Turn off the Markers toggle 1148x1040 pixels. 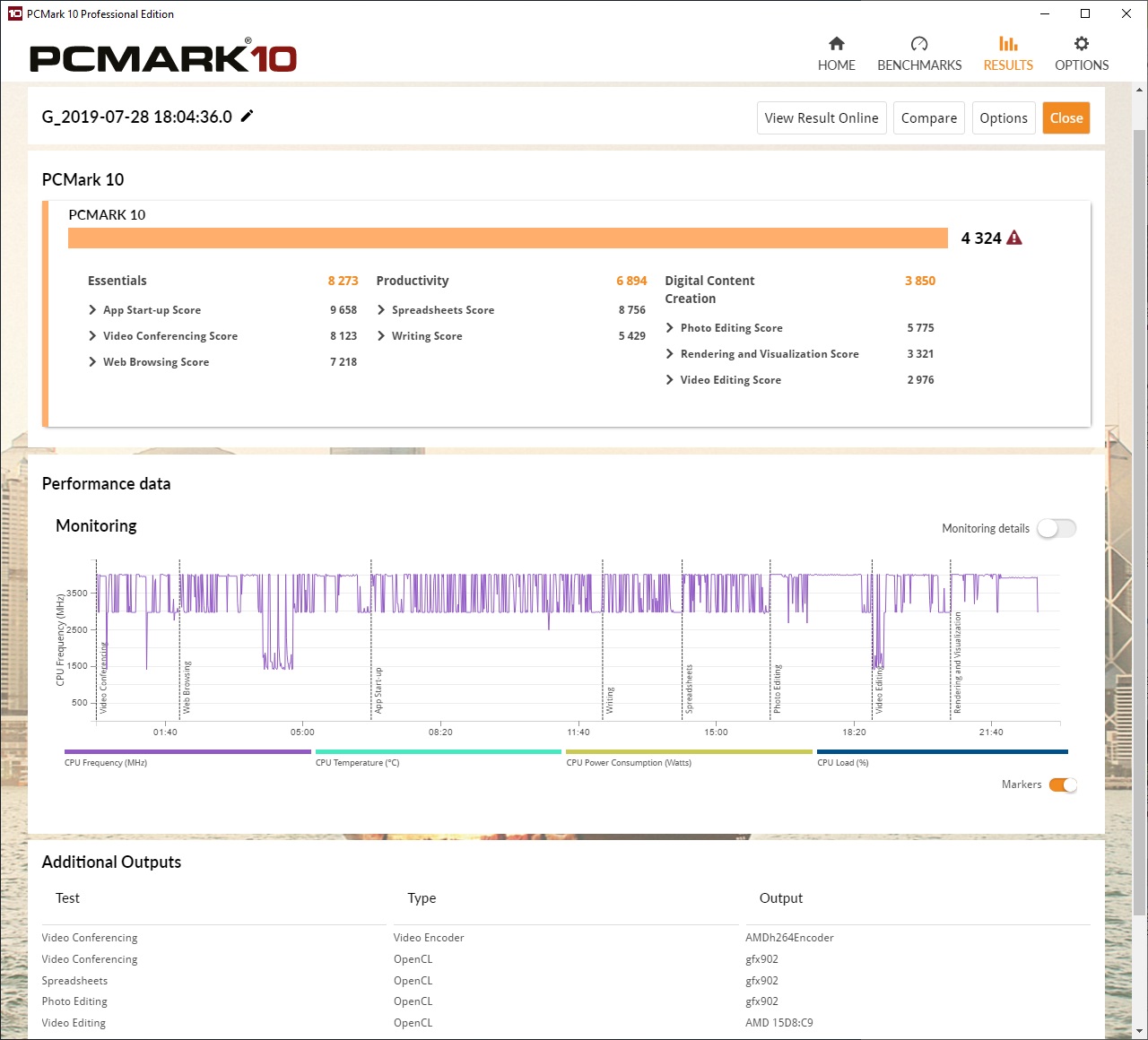pos(1063,785)
